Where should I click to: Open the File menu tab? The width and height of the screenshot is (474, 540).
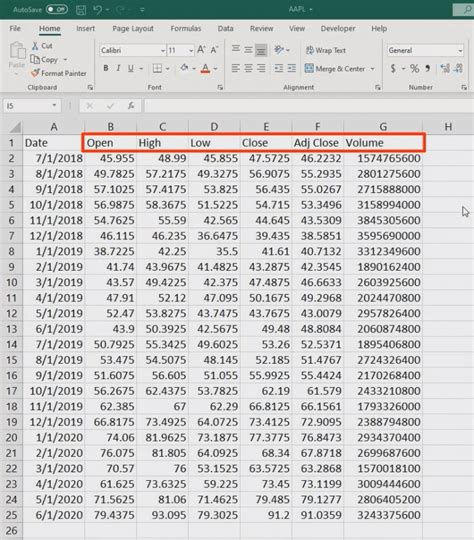click(x=15, y=29)
